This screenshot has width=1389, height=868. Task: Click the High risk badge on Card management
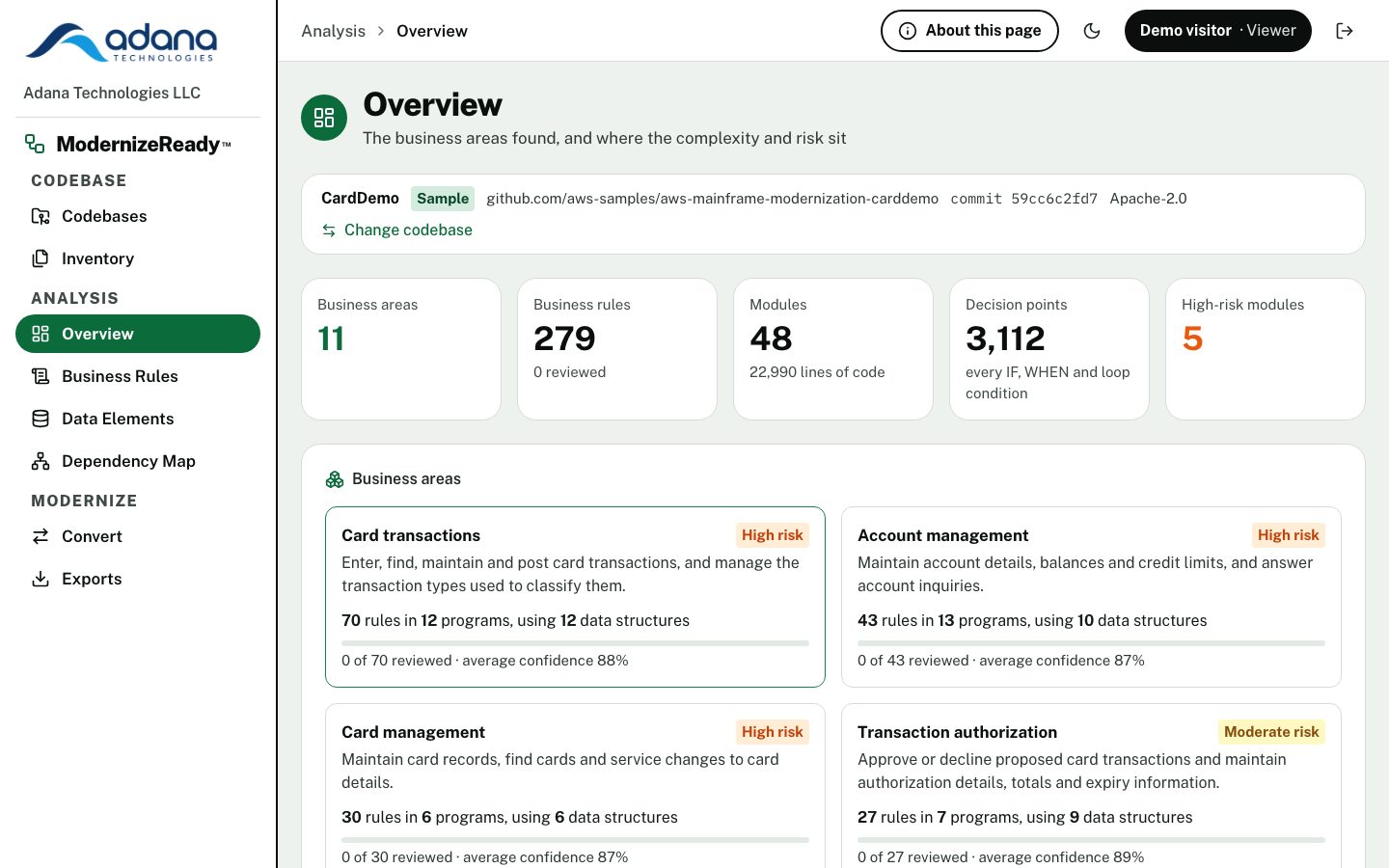tap(773, 732)
